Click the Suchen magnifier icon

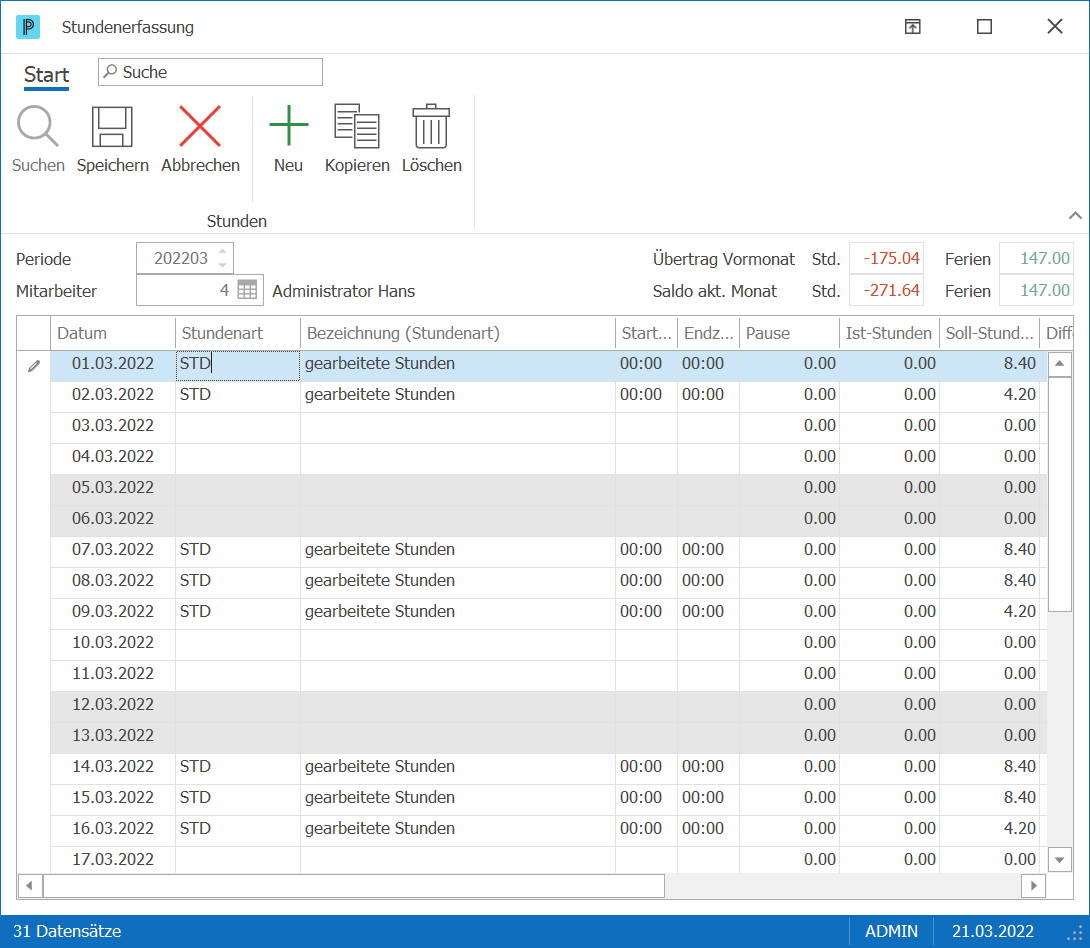tap(38, 126)
